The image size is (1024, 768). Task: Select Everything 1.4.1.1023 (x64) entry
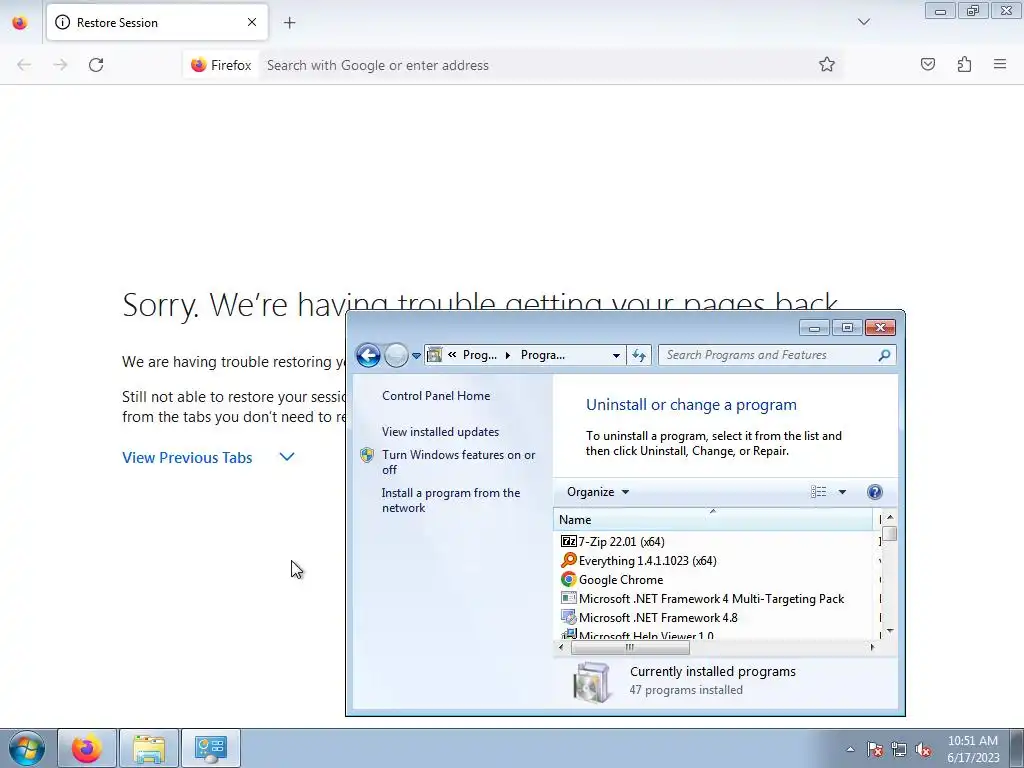(647, 560)
